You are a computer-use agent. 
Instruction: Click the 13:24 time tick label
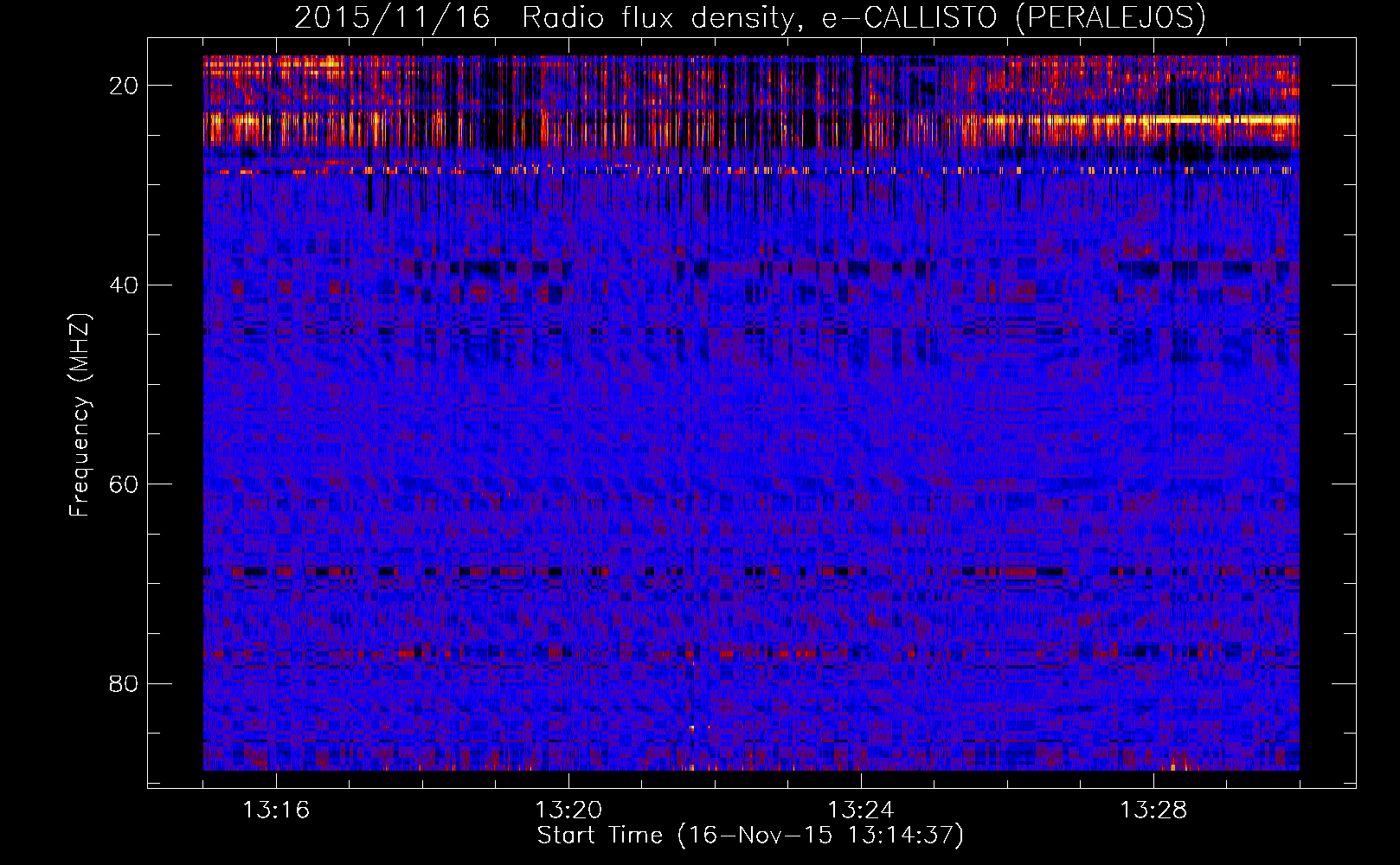click(x=861, y=811)
